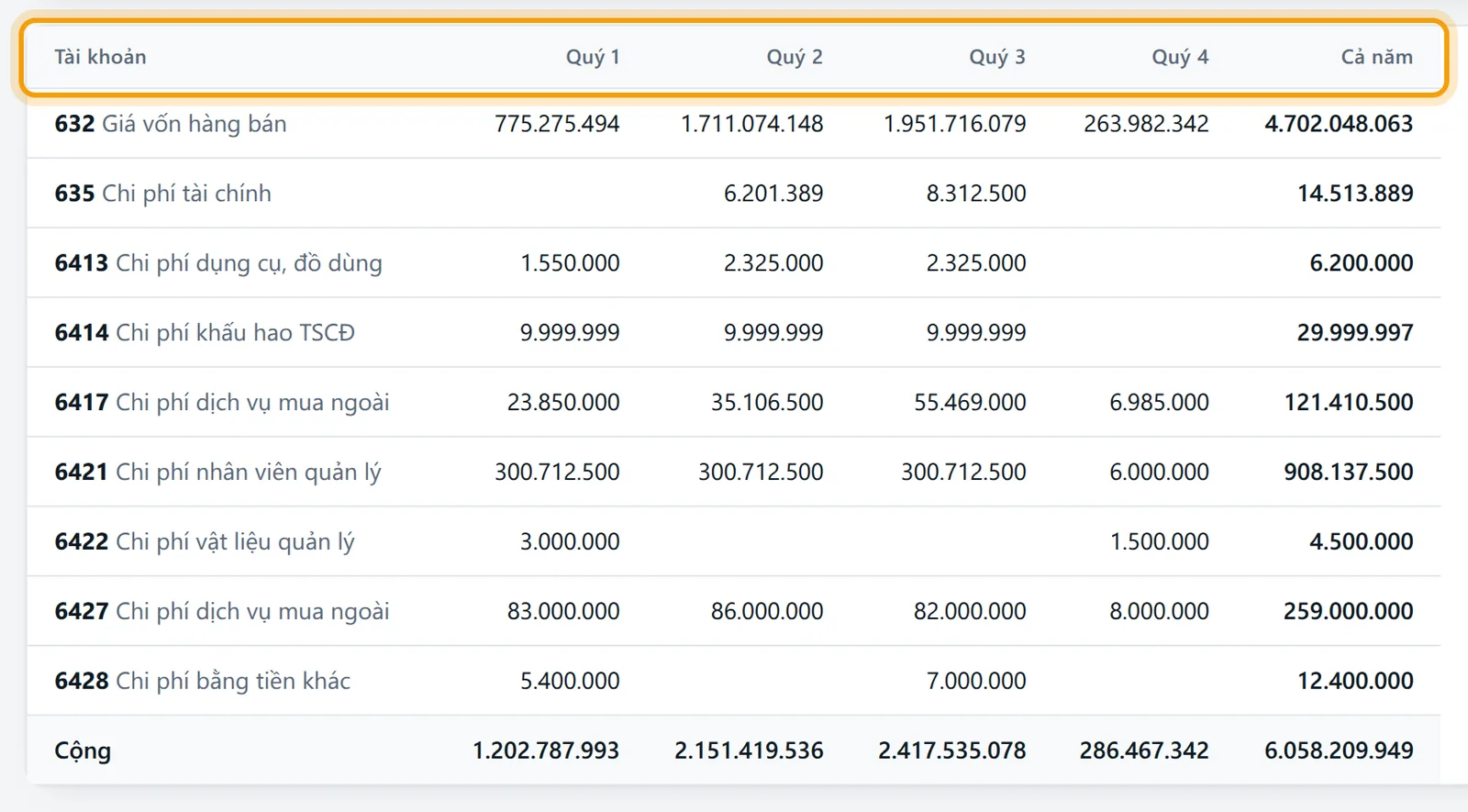Select the yearly total 259.000.000
The width and height of the screenshot is (1468, 812).
(x=1349, y=612)
